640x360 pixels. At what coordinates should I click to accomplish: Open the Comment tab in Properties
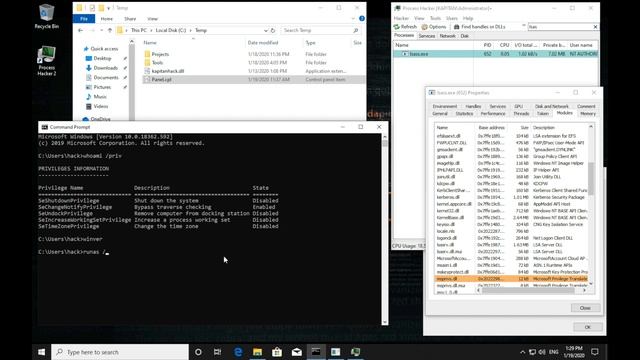point(586,106)
